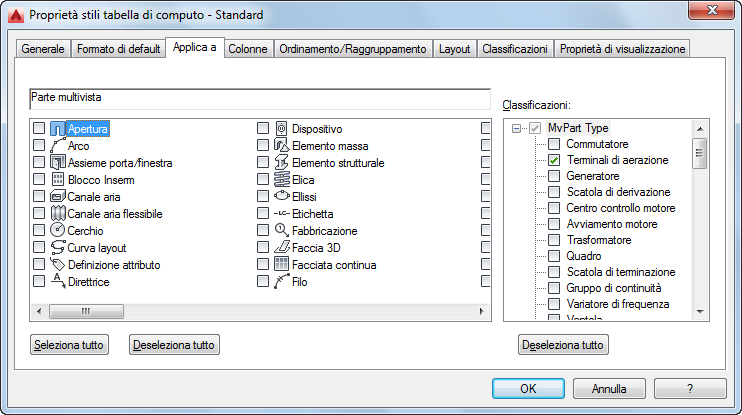Click the Elica helix icon

[x=281, y=180]
